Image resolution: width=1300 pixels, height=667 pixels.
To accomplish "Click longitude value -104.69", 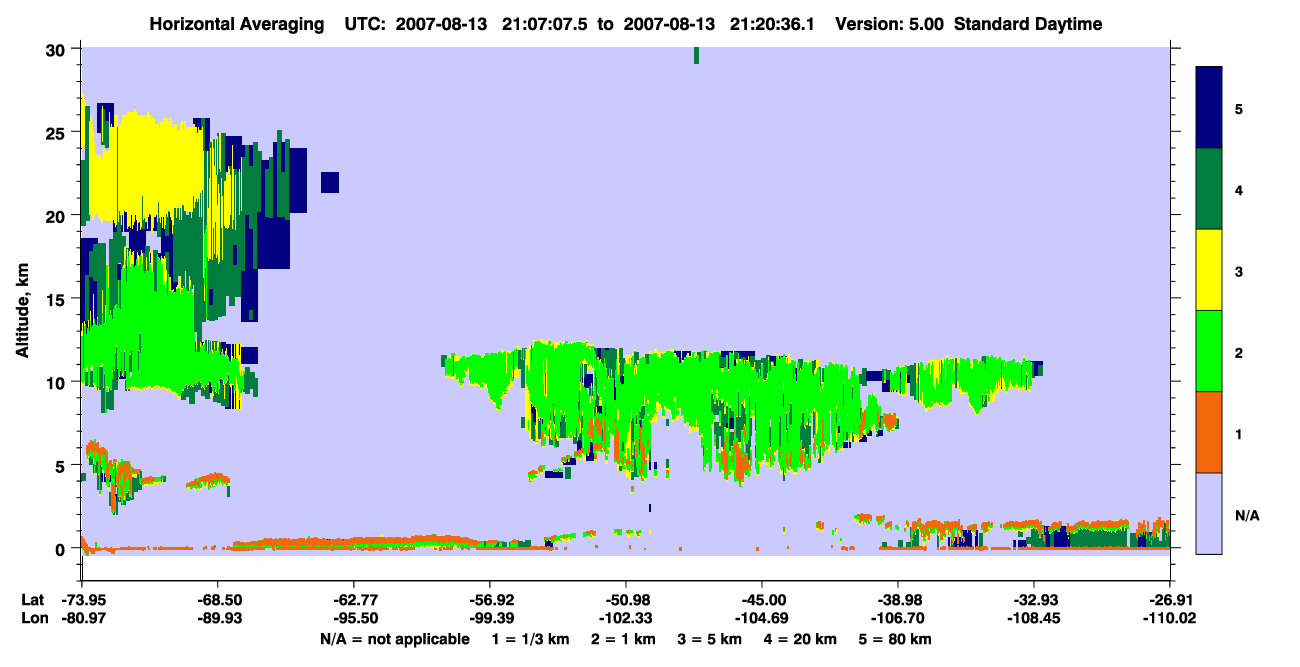I will coord(761,619).
